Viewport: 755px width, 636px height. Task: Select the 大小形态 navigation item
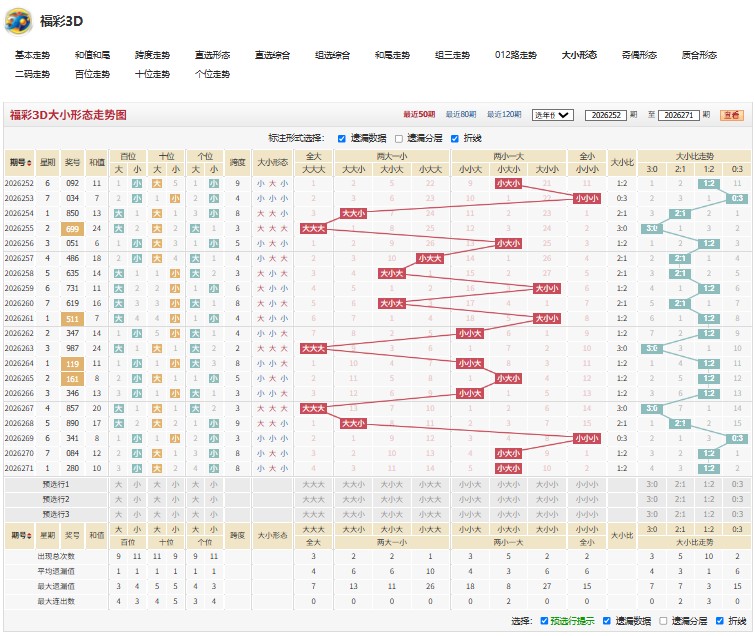579,55
